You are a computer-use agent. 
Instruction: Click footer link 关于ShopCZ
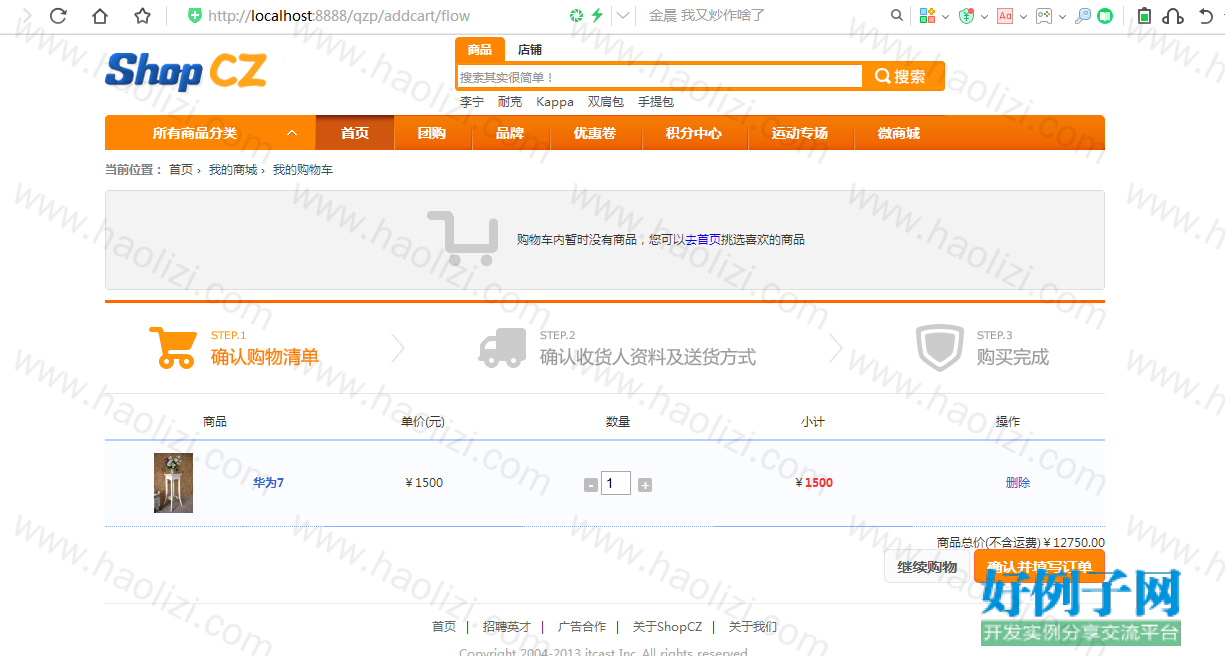click(667, 627)
